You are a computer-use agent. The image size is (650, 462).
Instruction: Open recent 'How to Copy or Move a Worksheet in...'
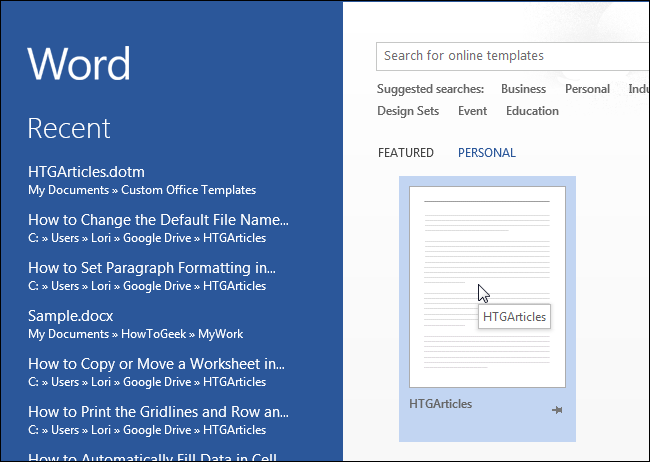point(156,364)
